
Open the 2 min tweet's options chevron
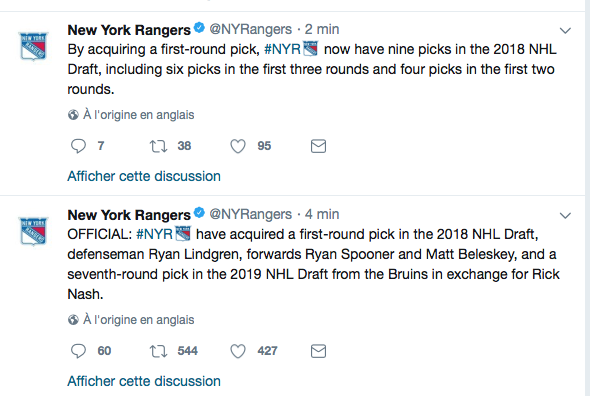pos(565,30)
